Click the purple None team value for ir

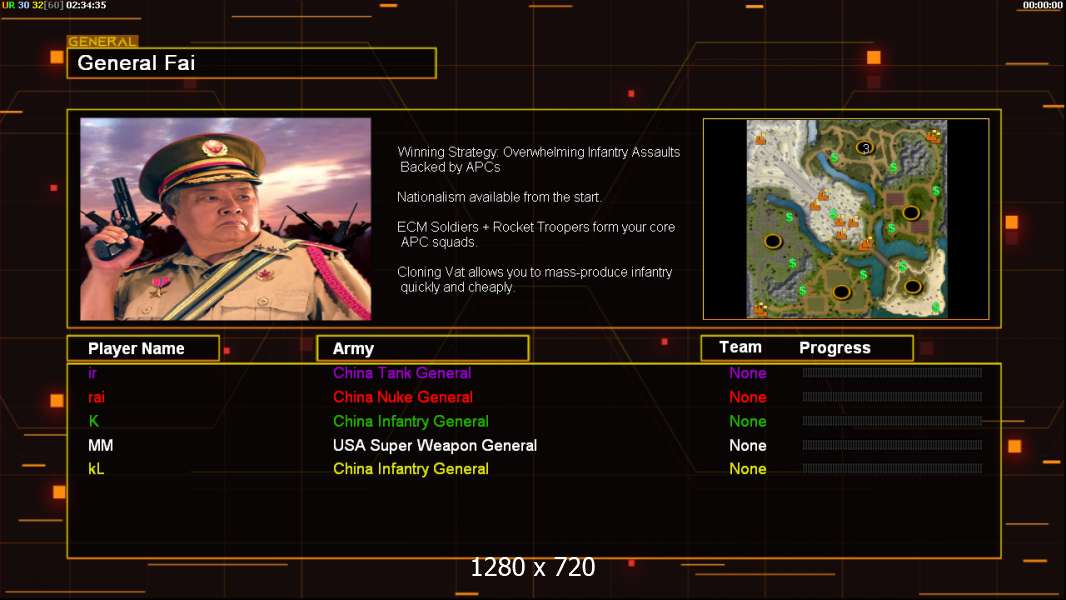(748, 372)
